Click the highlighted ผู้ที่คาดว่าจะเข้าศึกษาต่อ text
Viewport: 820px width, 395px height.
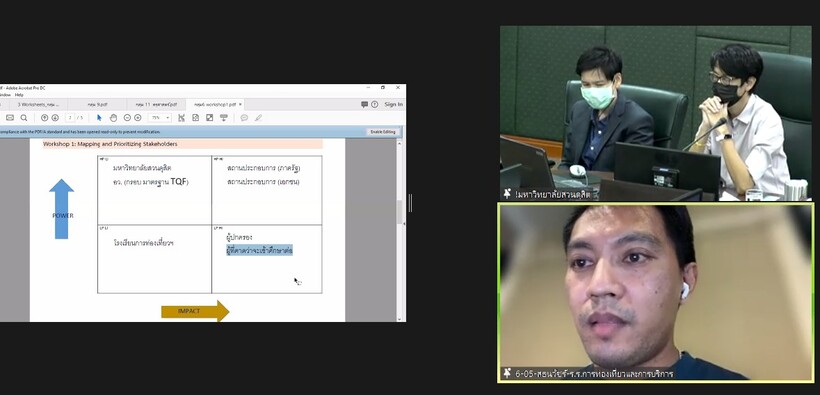(259, 251)
